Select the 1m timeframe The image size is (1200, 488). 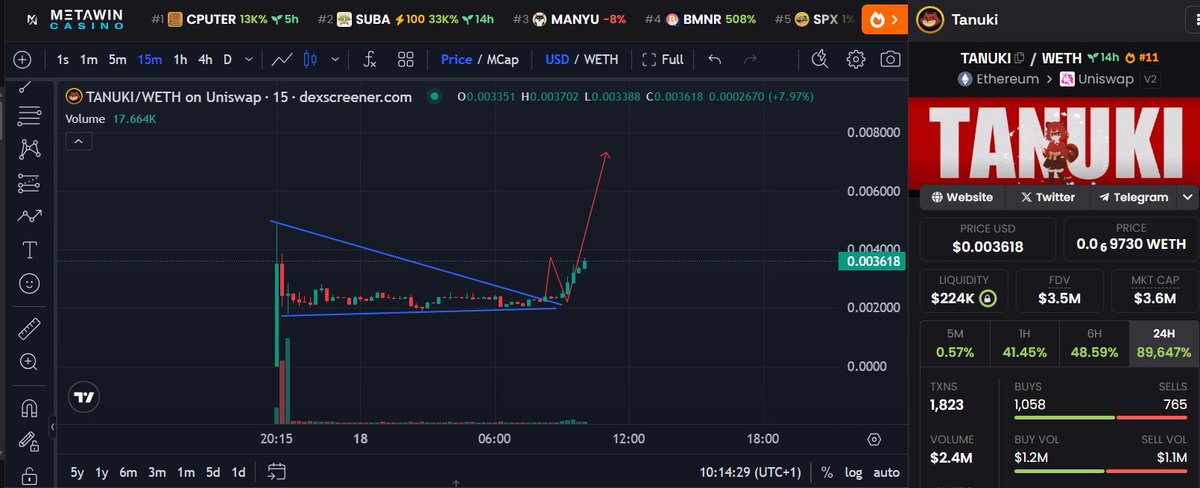pos(89,59)
